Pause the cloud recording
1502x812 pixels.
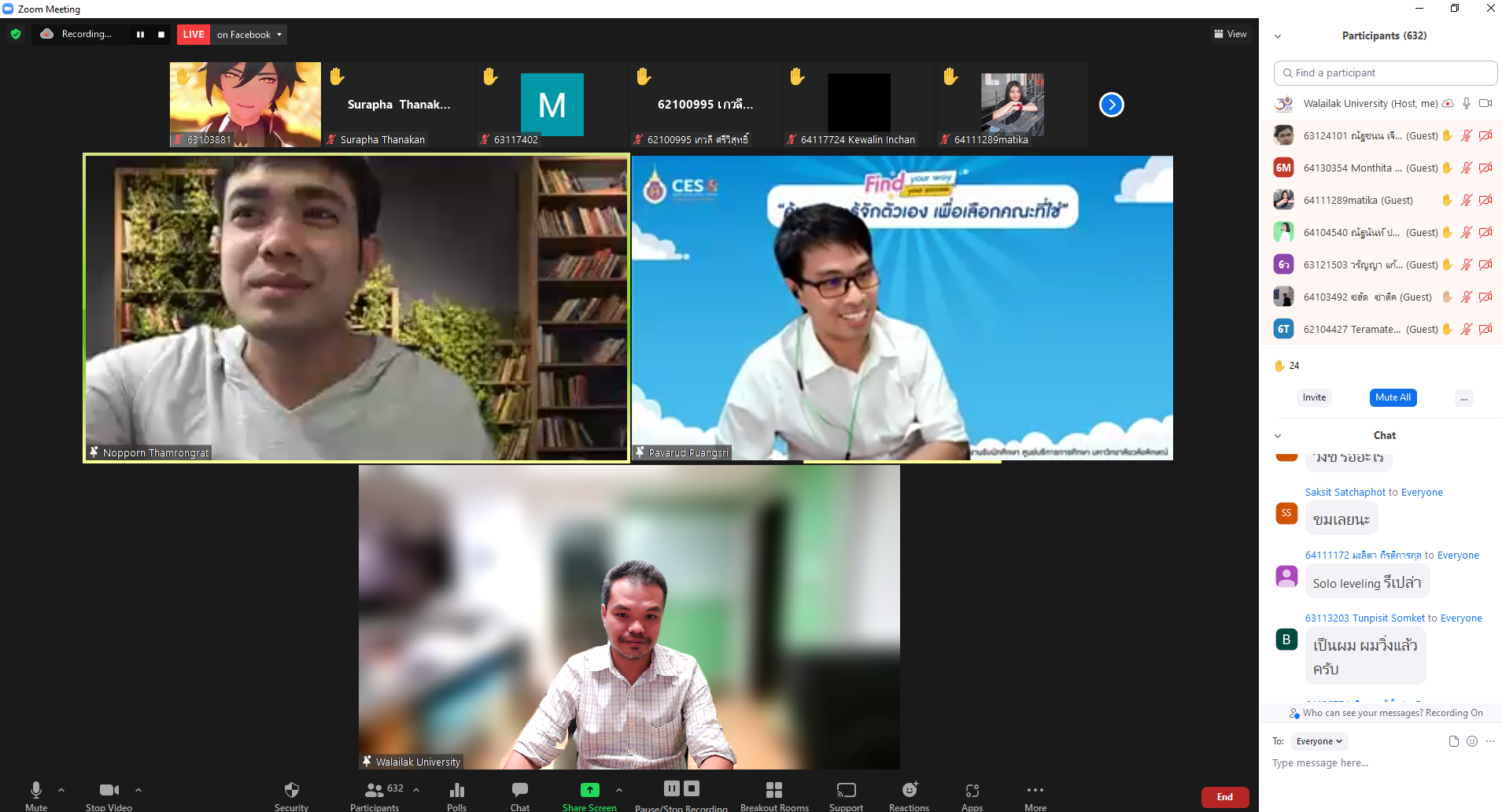(x=671, y=788)
